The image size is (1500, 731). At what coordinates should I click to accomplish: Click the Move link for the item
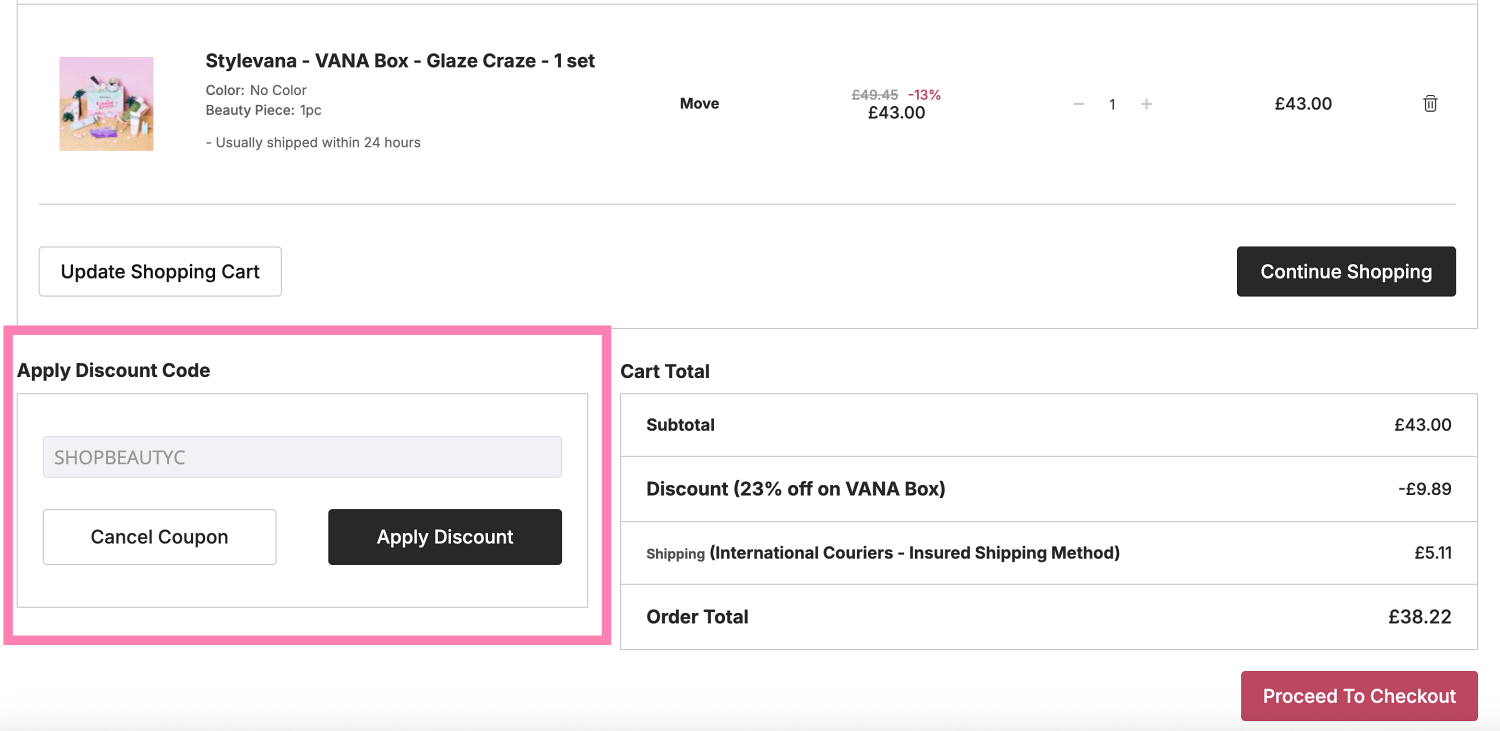click(x=699, y=103)
